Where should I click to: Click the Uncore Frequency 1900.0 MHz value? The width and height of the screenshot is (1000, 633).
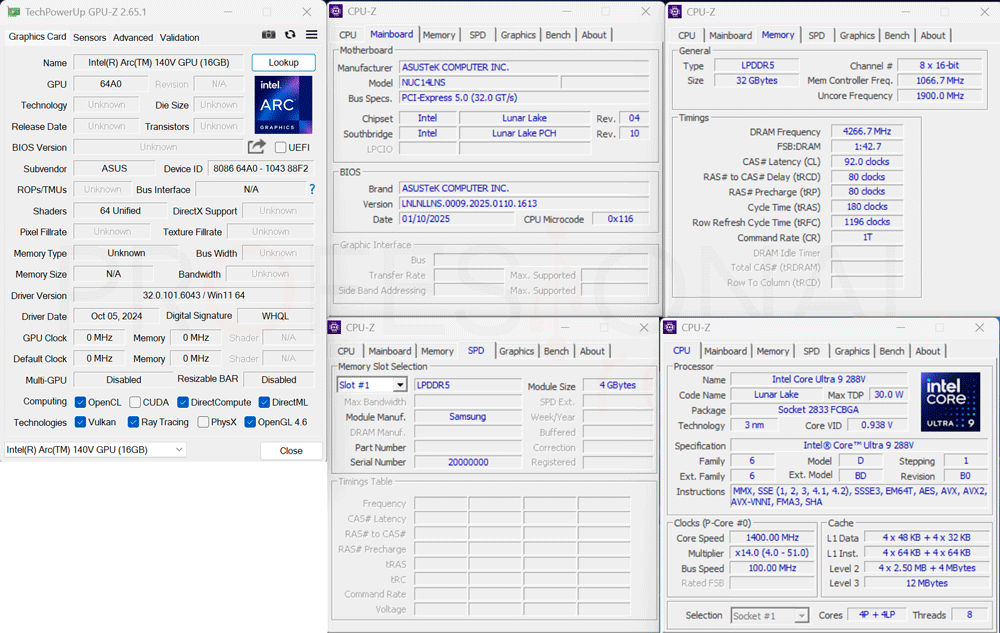(940, 96)
